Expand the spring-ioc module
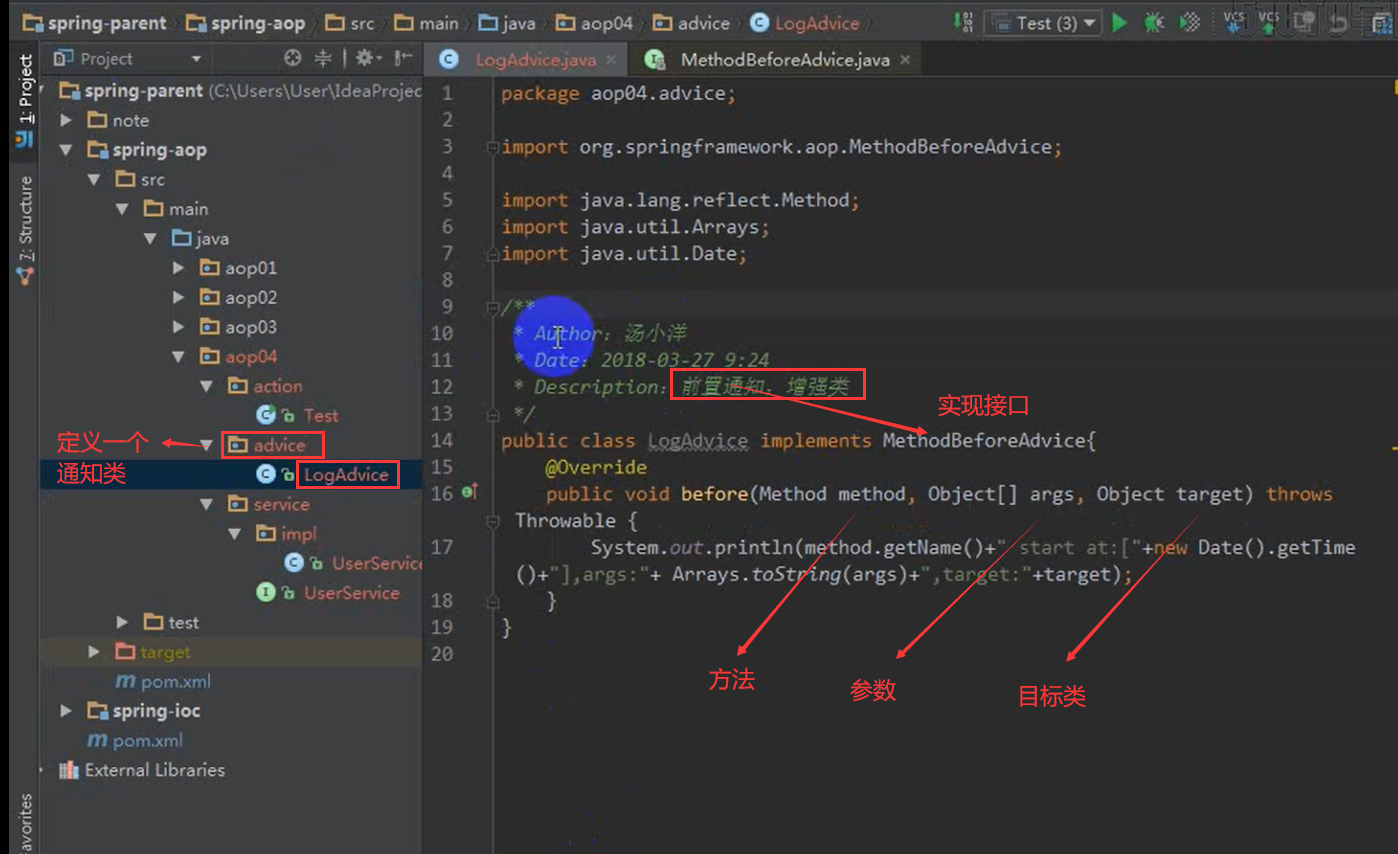This screenshot has height=854, width=1398. pos(66,711)
